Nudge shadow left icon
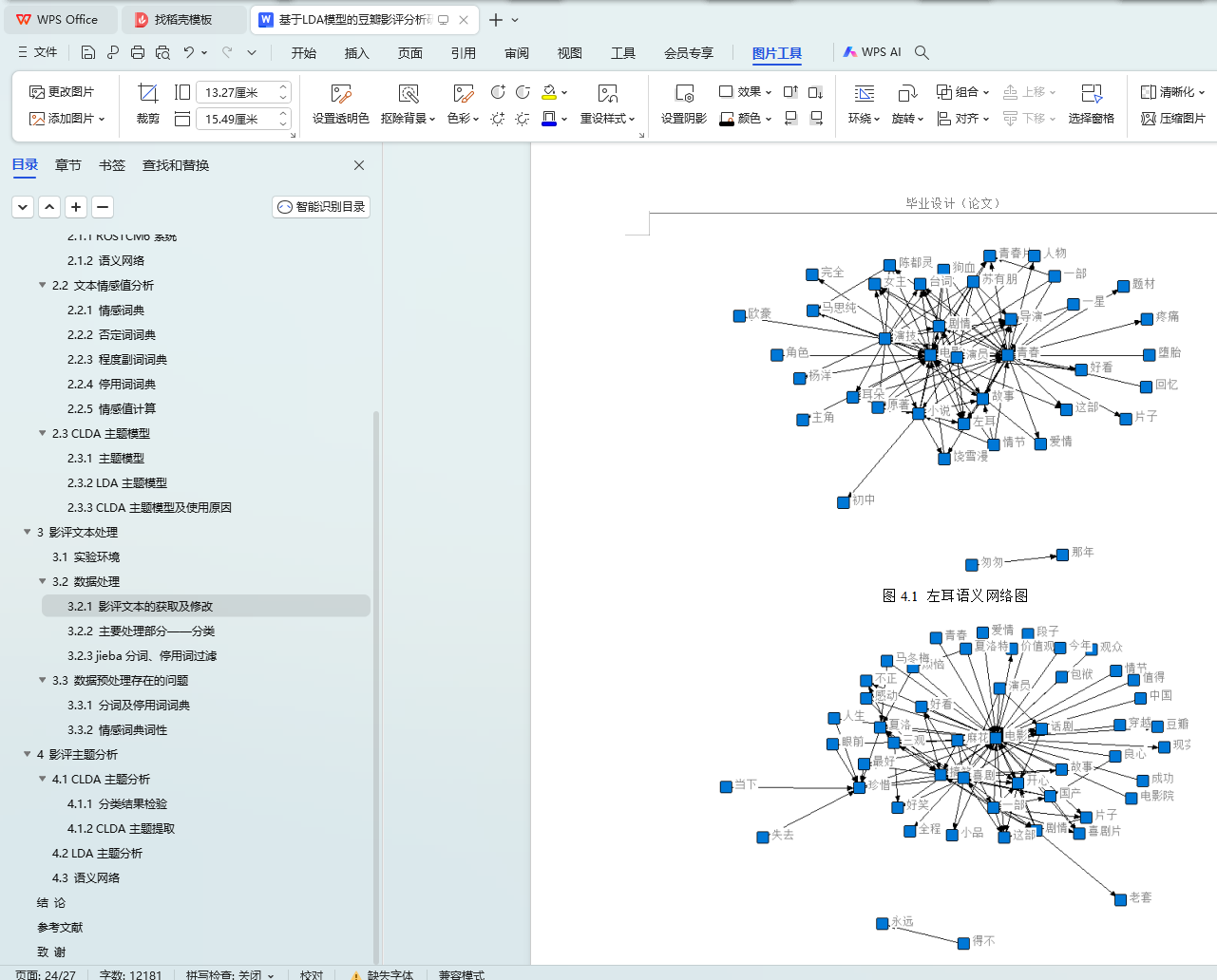Viewport: 1217px width, 980px height. pyautogui.click(x=790, y=119)
